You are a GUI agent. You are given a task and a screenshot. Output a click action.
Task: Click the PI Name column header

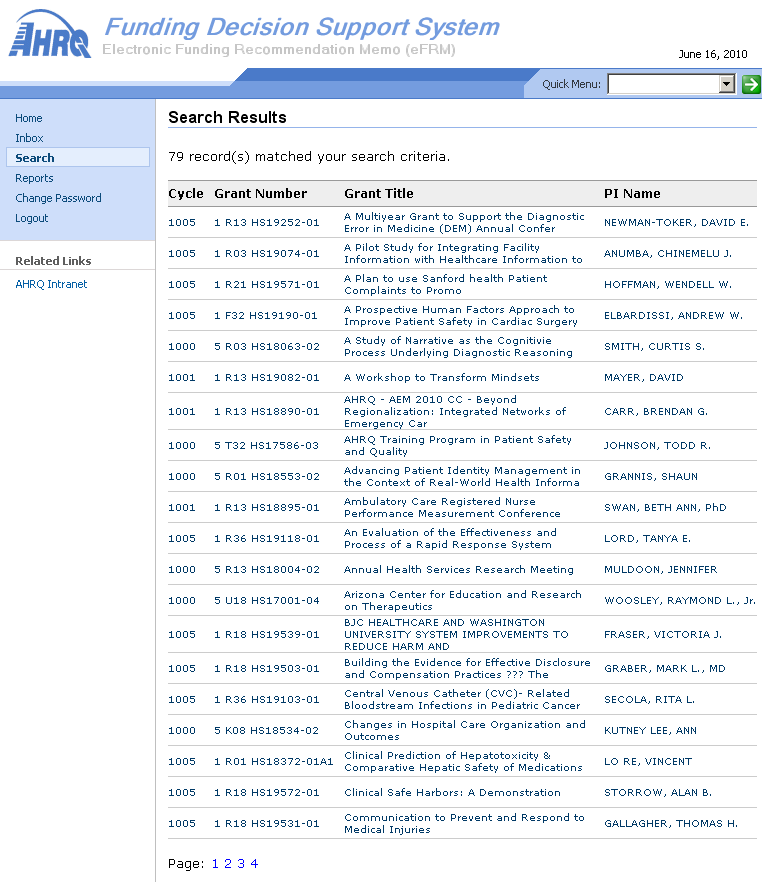point(632,194)
